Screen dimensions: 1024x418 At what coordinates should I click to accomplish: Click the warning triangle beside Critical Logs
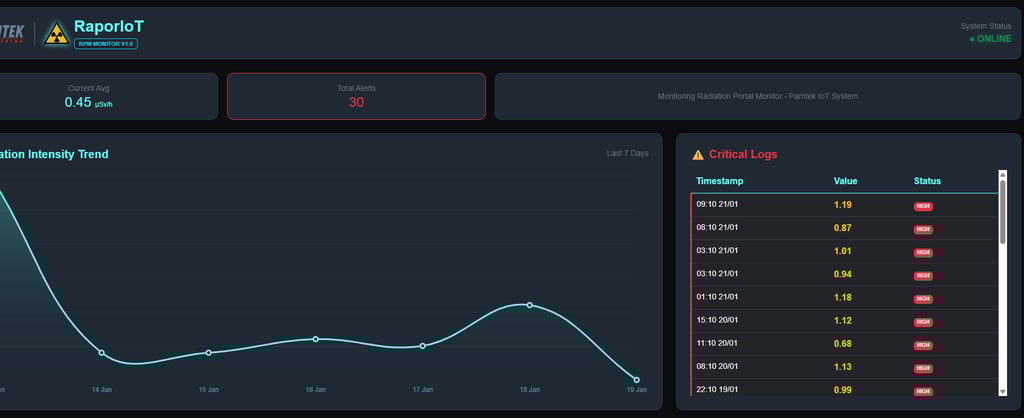[697, 155]
